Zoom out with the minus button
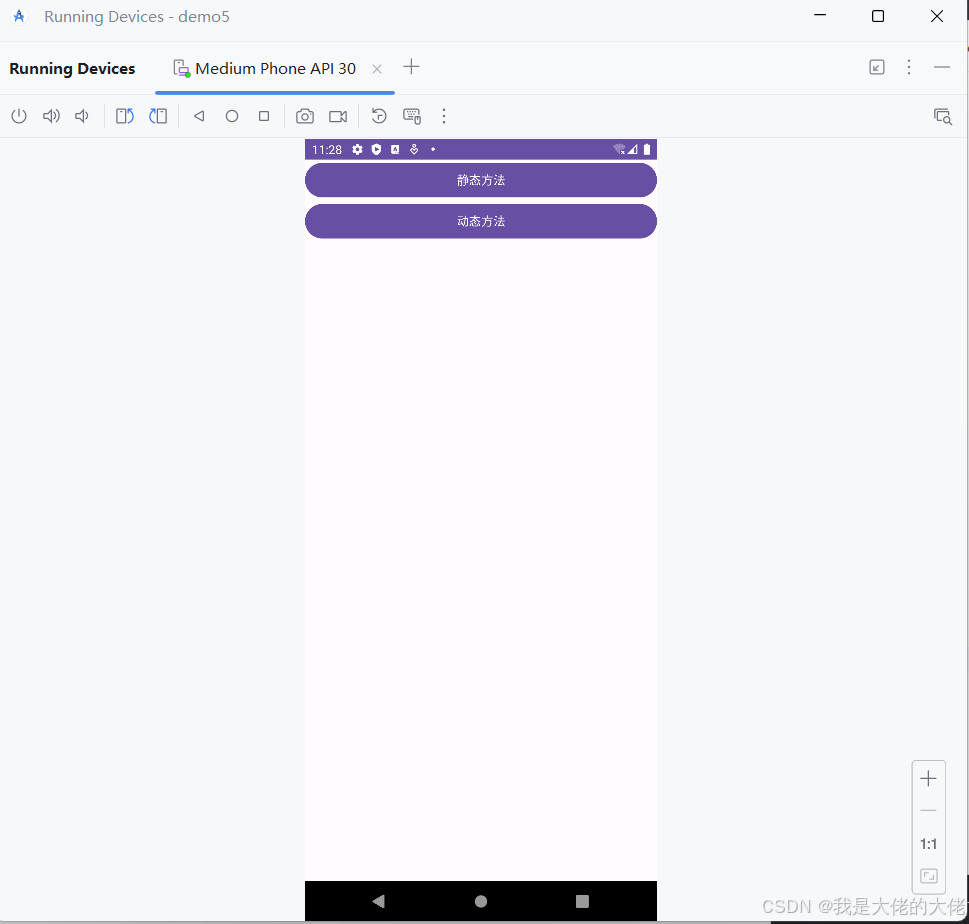This screenshot has height=924, width=969. [x=928, y=810]
